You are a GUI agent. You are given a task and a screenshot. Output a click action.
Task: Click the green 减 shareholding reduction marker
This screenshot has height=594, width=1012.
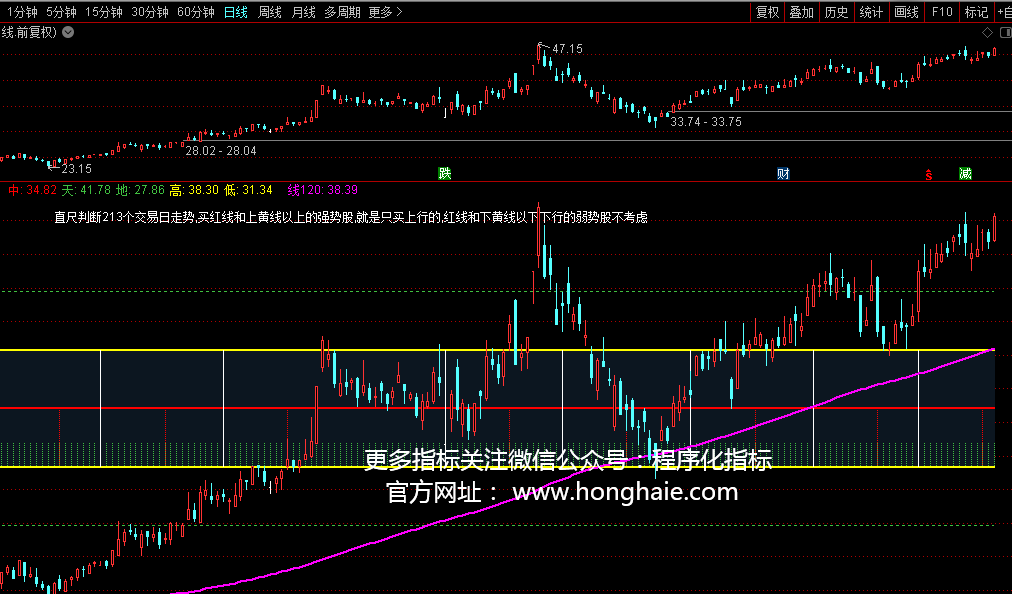click(965, 174)
